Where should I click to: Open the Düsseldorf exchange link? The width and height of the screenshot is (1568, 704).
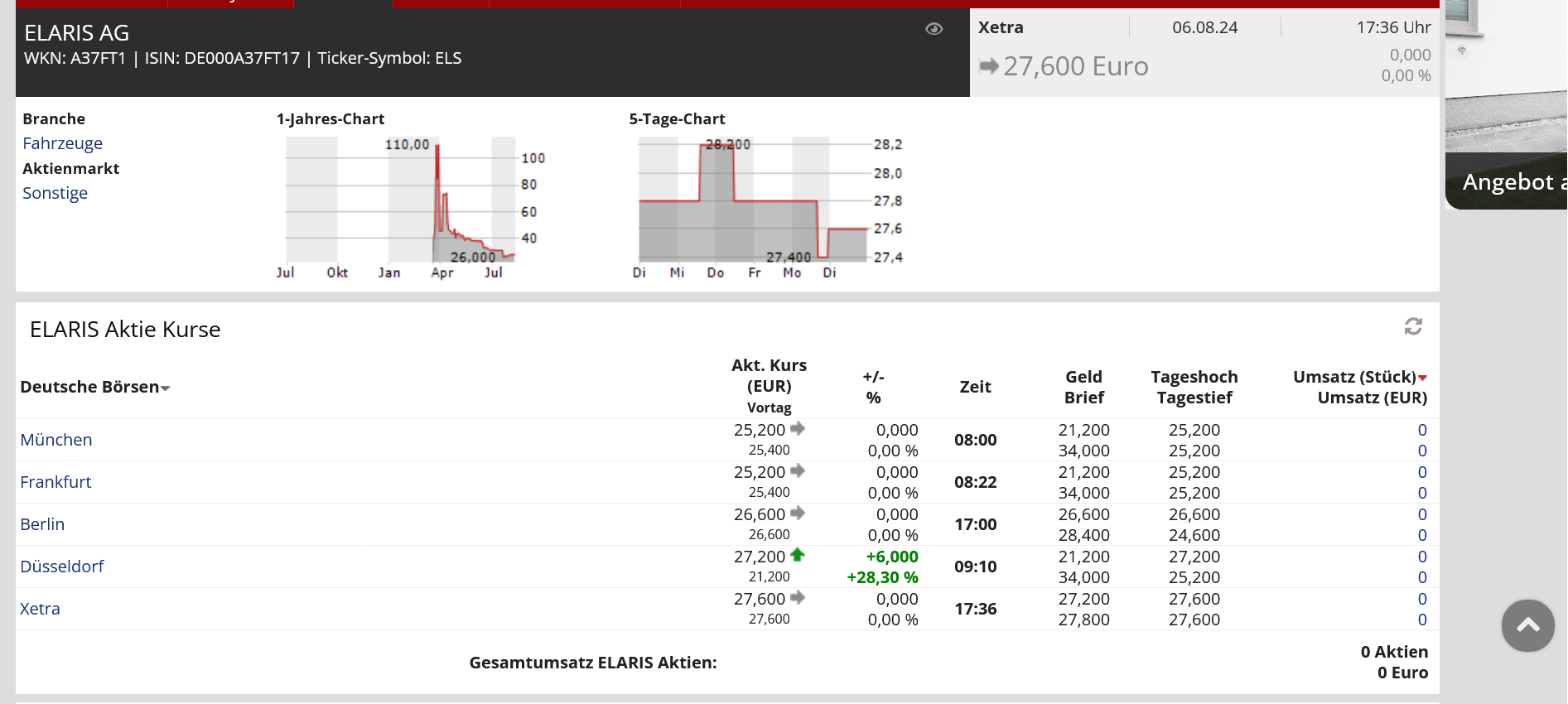(62, 567)
